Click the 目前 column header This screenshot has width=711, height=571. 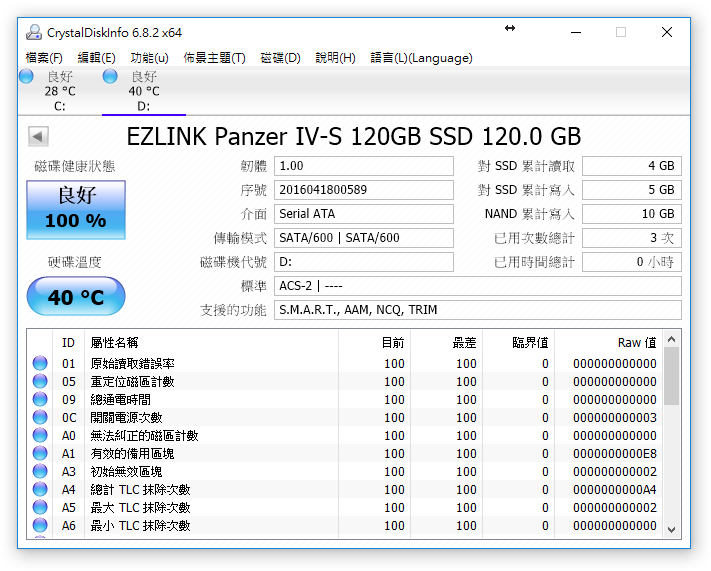375,342
